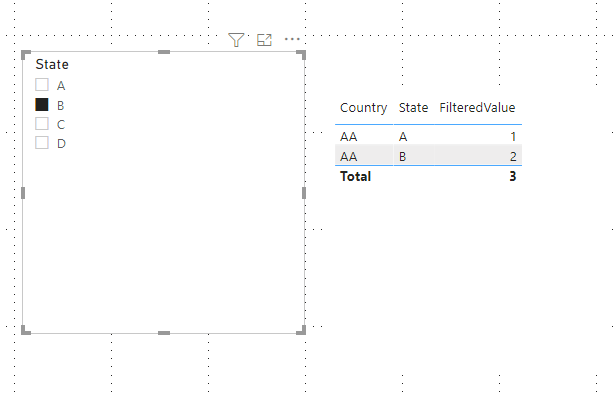This screenshot has height=397, width=614.
Task: Select FilteredValue cell showing 1
Action: pyautogui.click(x=513, y=137)
